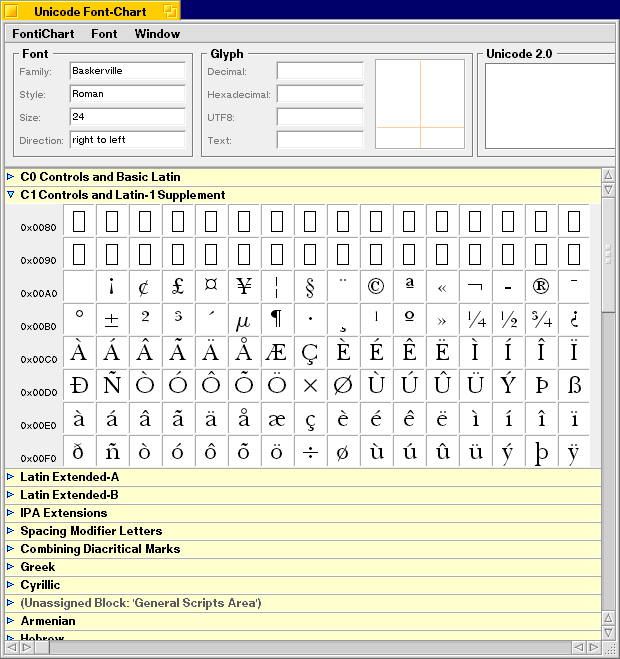Select the lowercase eth glyph ð
The height and width of the screenshot is (659, 620).
[79, 451]
